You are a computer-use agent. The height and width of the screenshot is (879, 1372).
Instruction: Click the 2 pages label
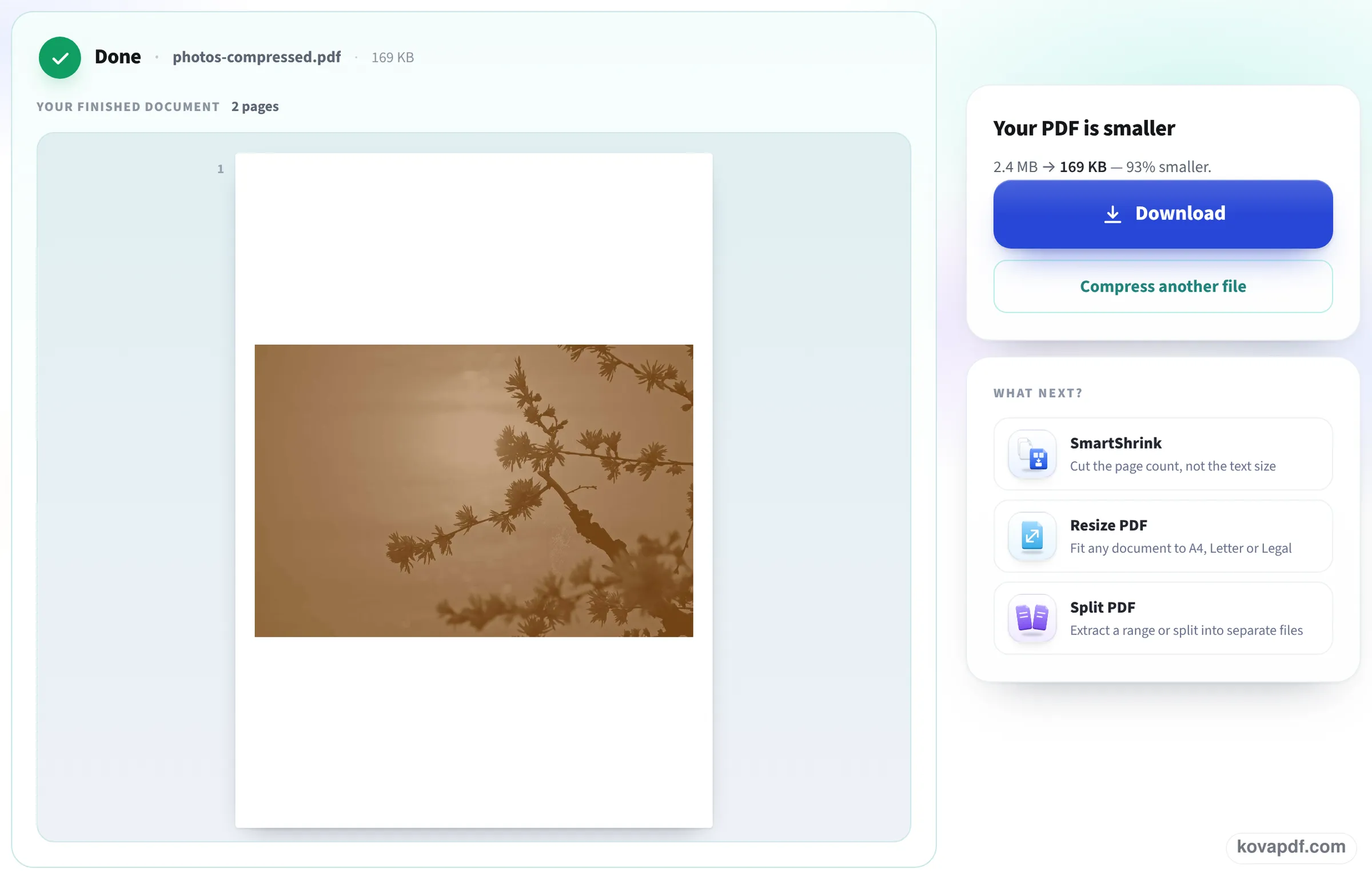255,106
